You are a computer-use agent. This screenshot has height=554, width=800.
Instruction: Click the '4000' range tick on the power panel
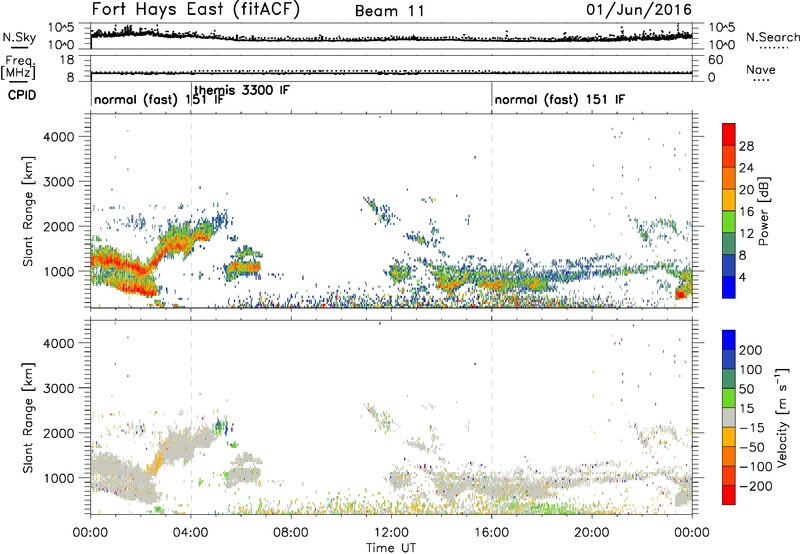(x=59, y=137)
